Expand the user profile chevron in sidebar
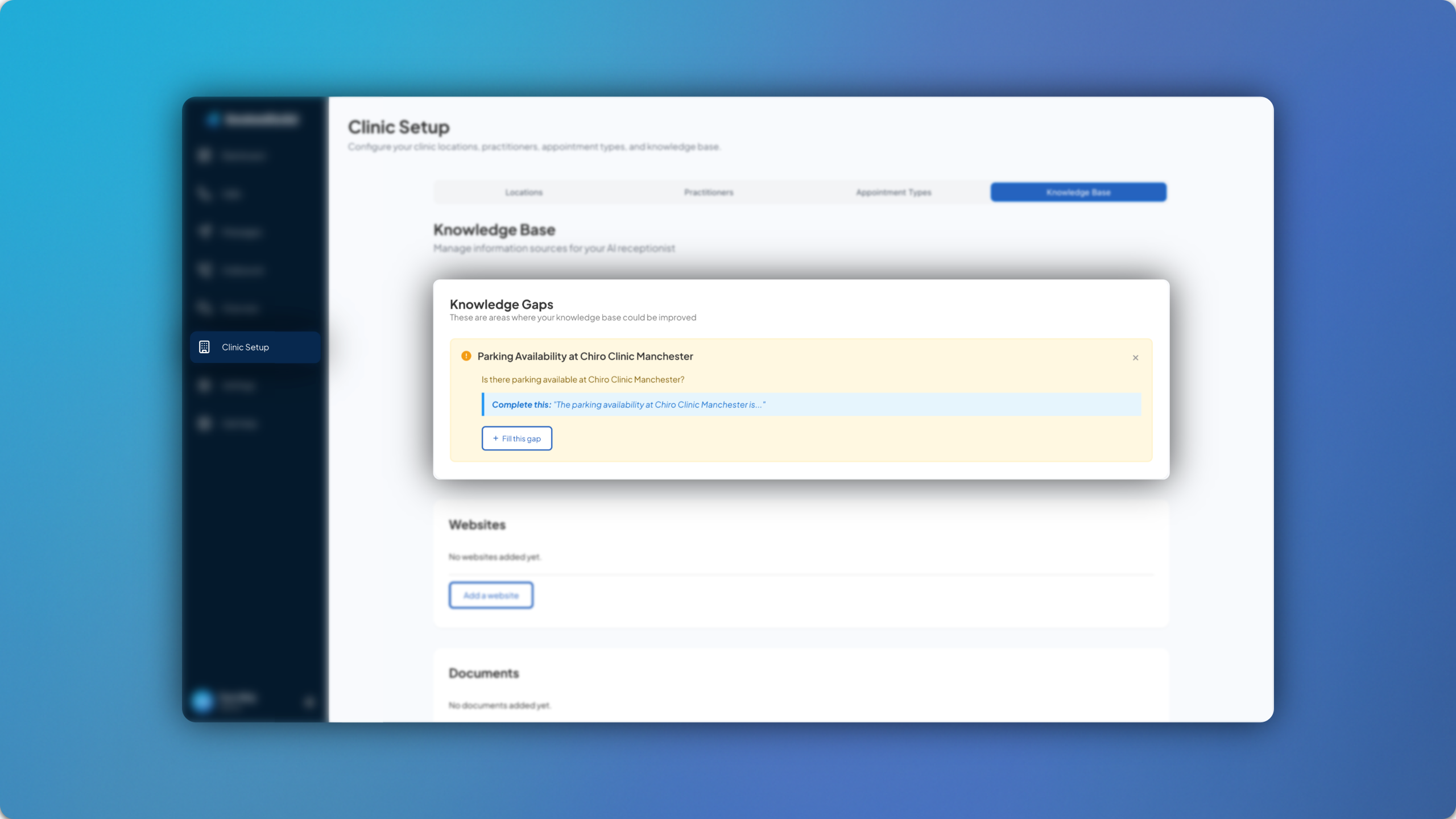The width and height of the screenshot is (1456, 819). pos(309,702)
